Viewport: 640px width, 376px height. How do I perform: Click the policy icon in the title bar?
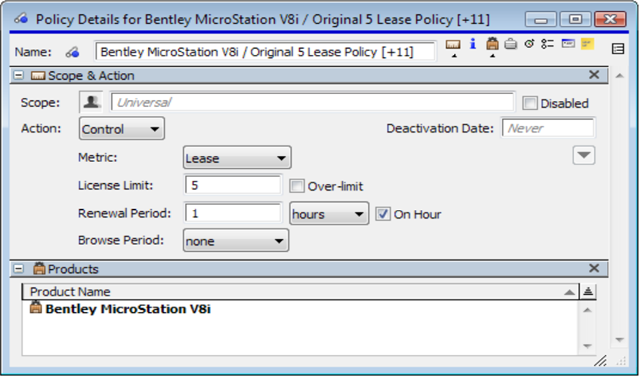(x=21, y=18)
